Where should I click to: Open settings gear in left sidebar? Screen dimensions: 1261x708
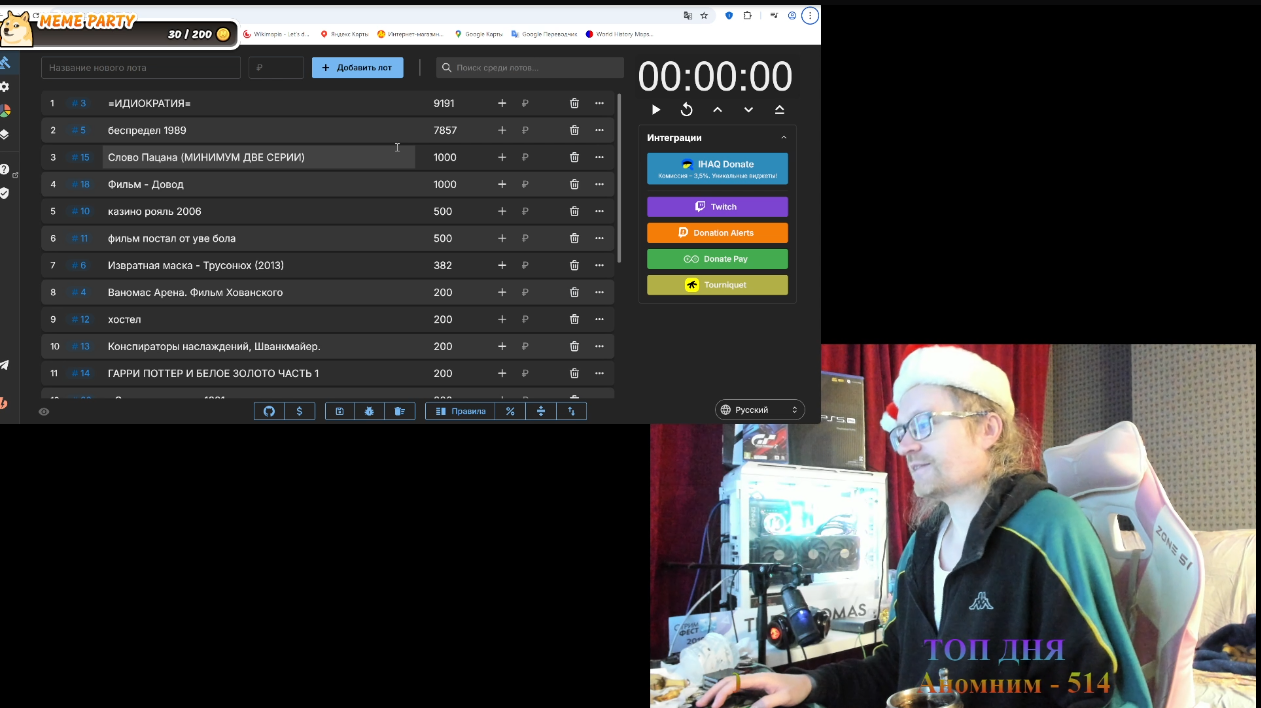click(4, 87)
